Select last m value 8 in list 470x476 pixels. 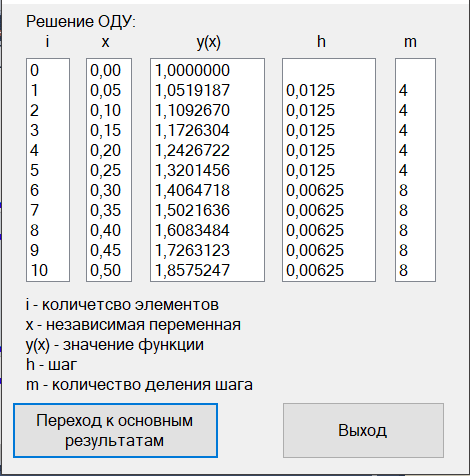[403, 270]
